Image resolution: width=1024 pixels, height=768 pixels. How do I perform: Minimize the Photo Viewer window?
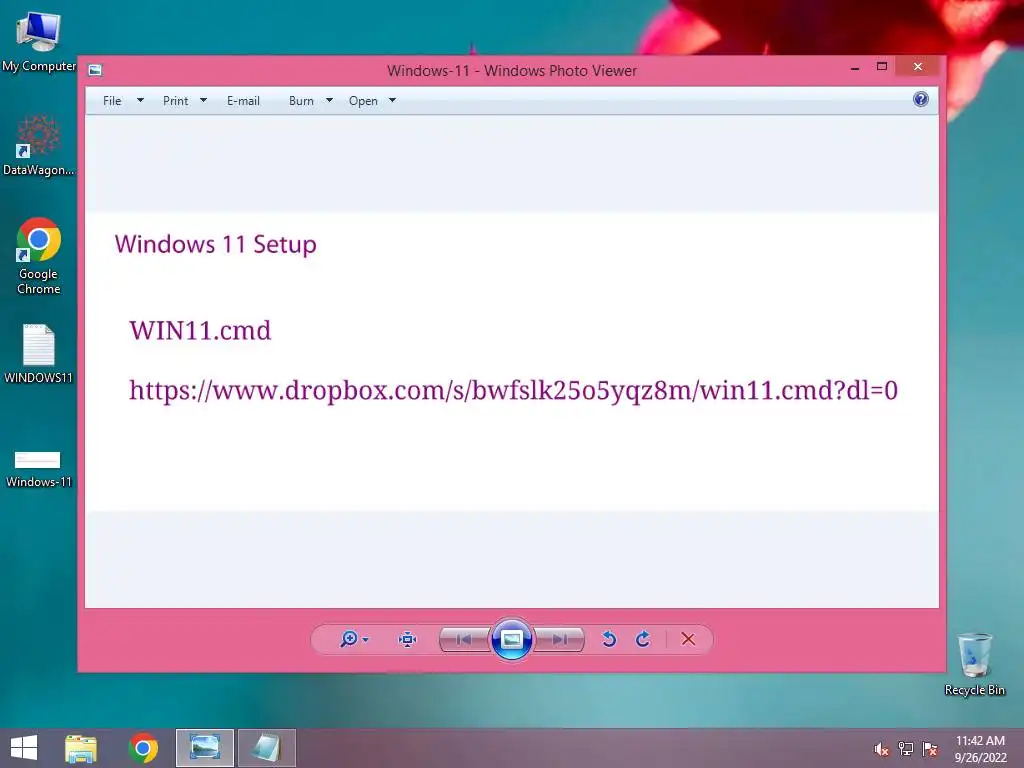pyautogui.click(x=855, y=67)
